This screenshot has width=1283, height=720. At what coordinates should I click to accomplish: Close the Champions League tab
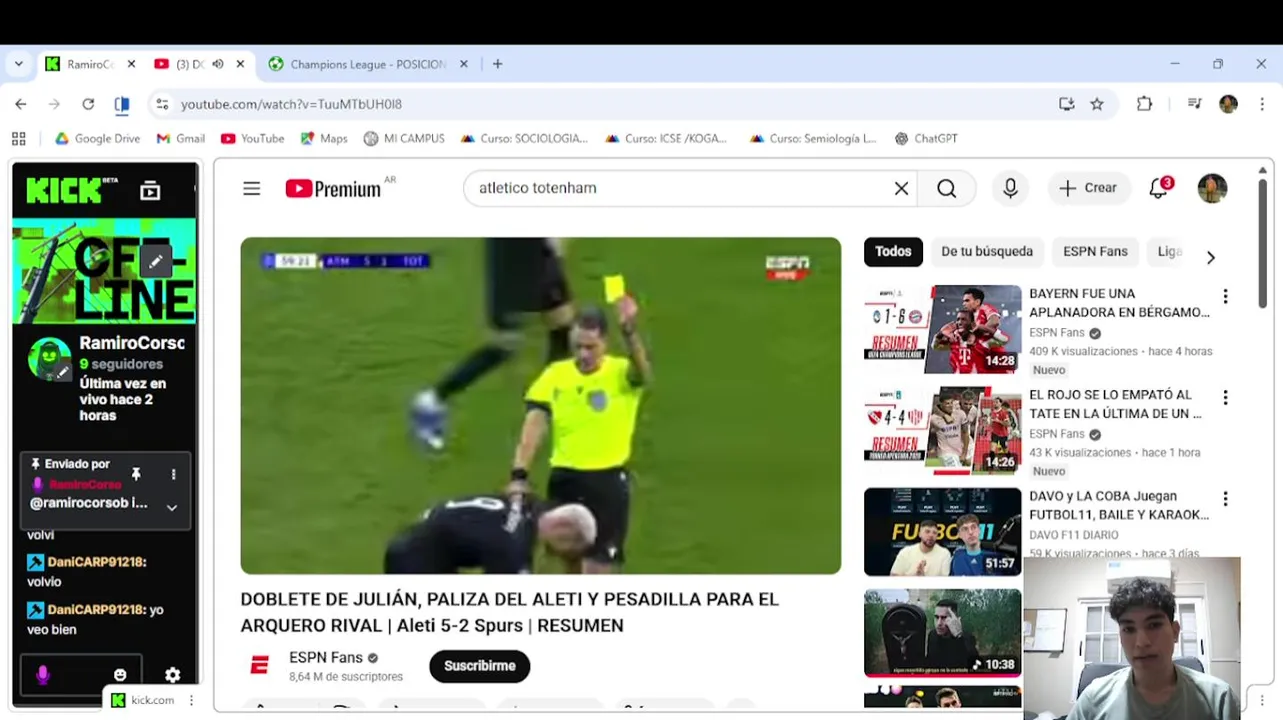(463, 64)
